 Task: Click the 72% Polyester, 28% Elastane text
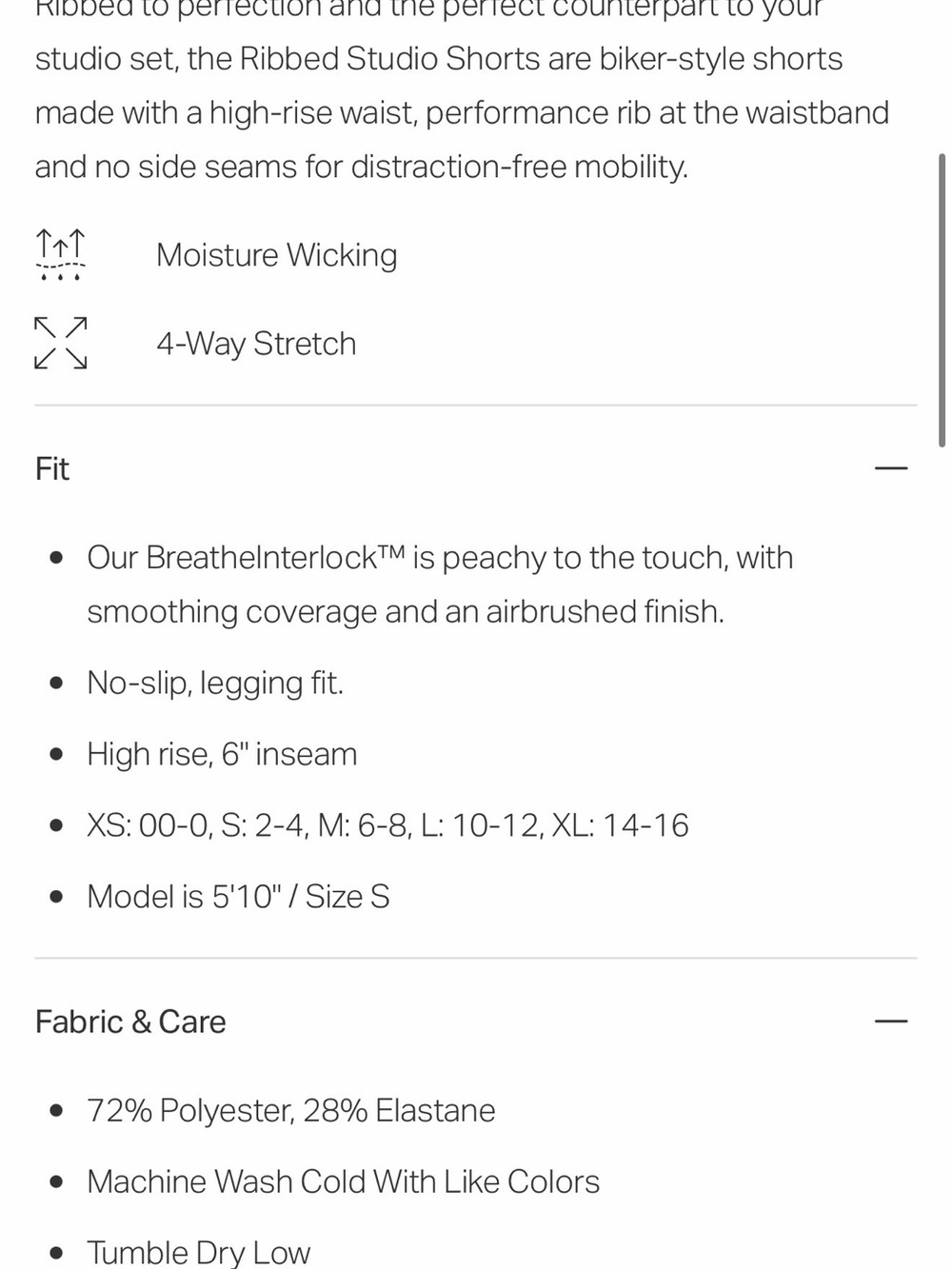(291, 1110)
